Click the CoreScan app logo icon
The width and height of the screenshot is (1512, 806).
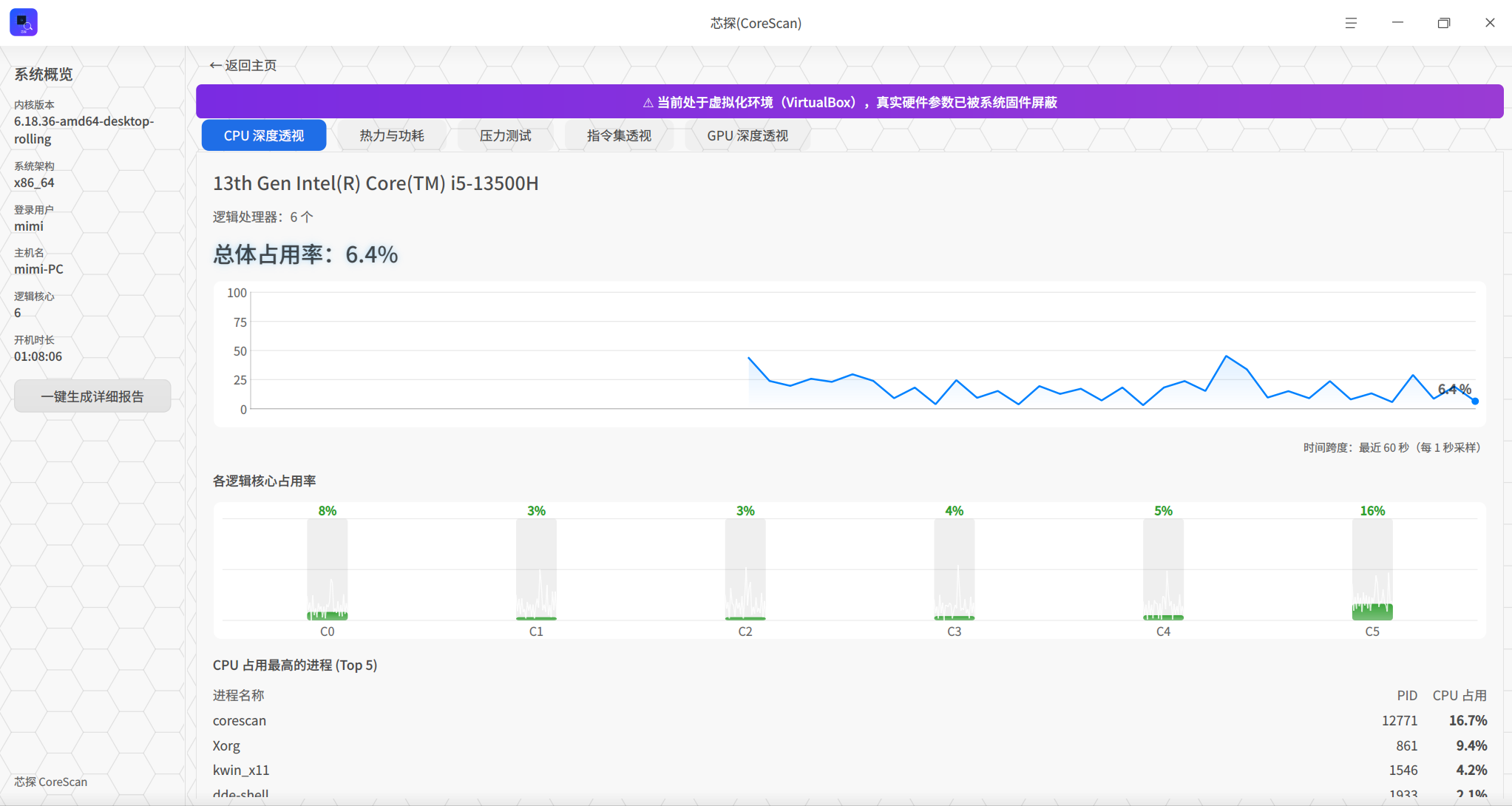tap(24, 22)
